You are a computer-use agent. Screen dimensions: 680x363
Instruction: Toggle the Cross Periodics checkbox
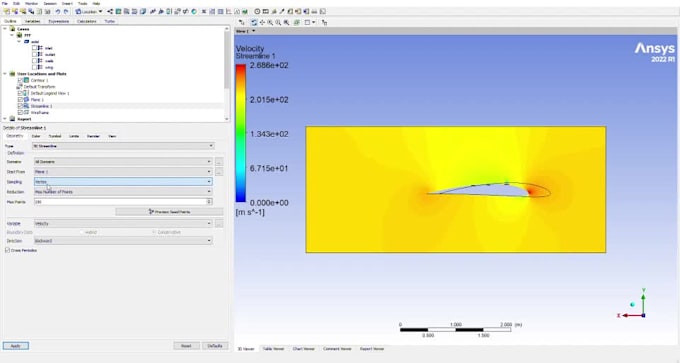pos(7,250)
